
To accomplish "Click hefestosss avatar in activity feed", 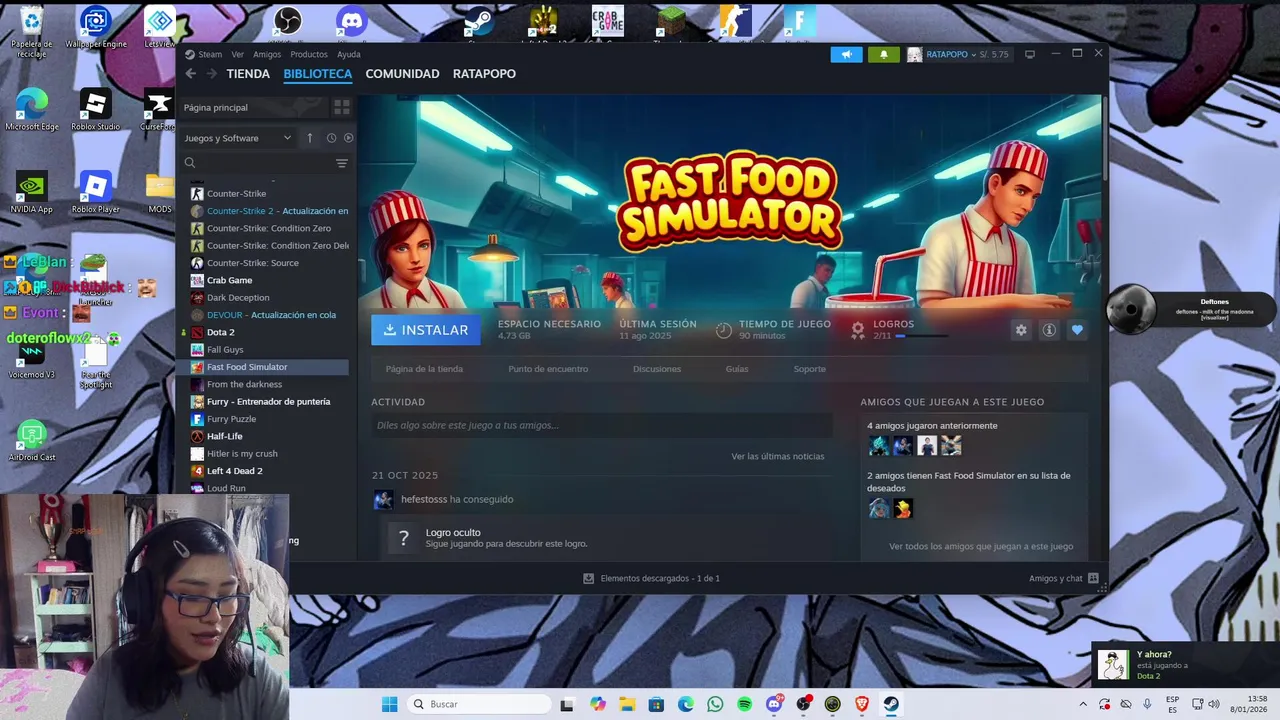I will point(383,500).
